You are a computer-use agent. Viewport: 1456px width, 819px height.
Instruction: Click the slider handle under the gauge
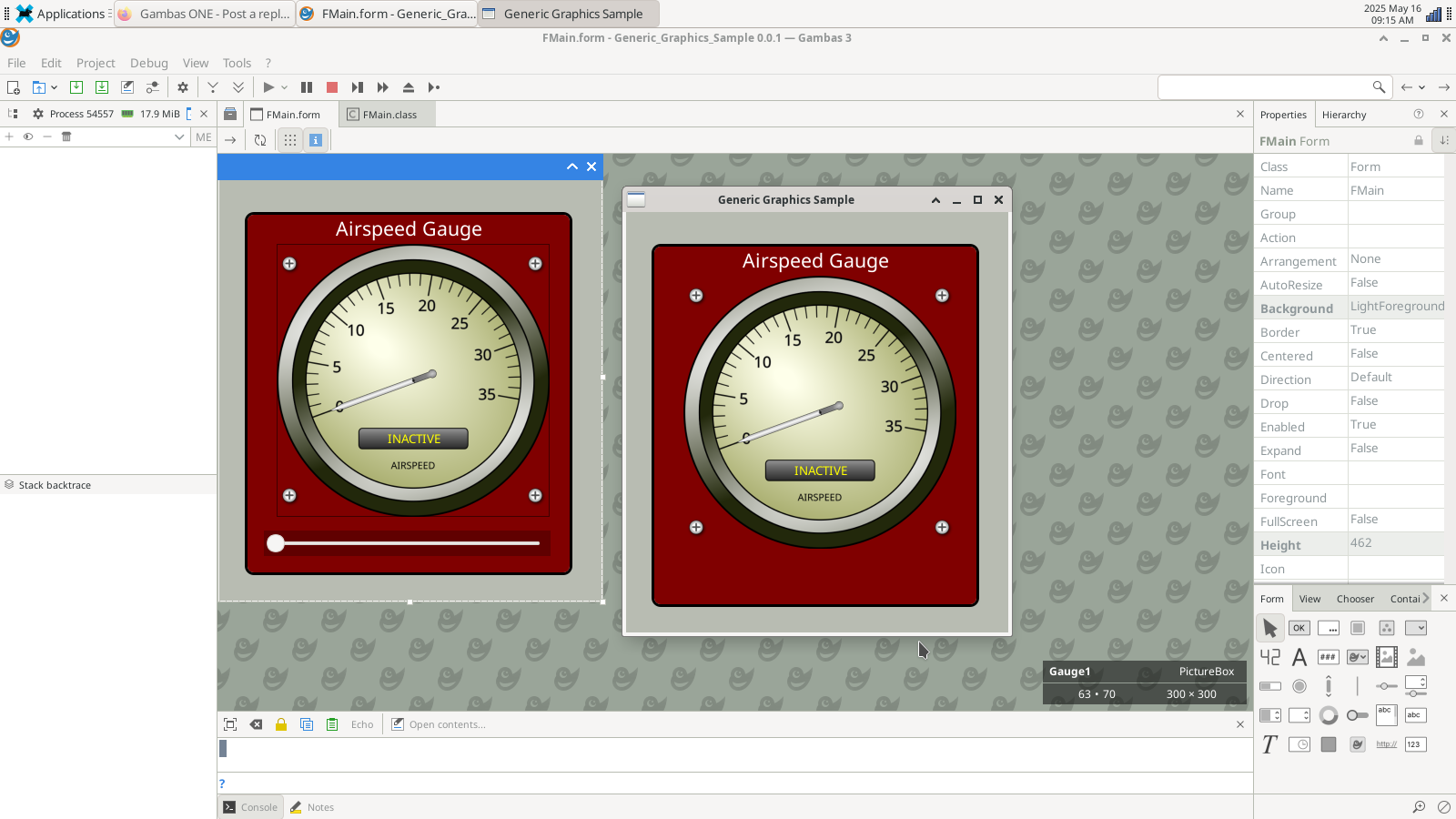pyautogui.click(x=276, y=543)
